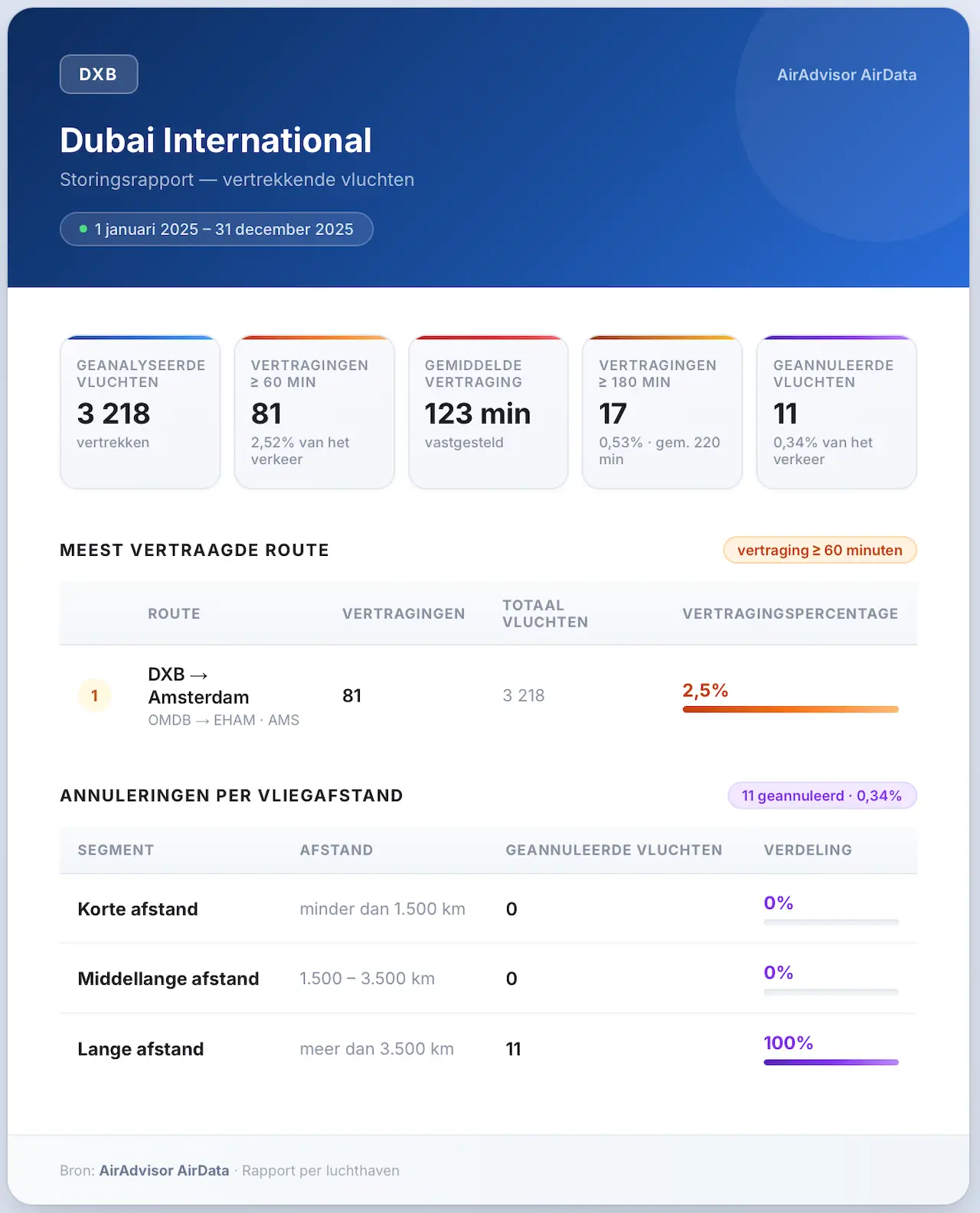Screen dimensions: 980x1213
Task: Select the Lange afstand row label
Action: pyautogui.click(x=141, y=1049)
